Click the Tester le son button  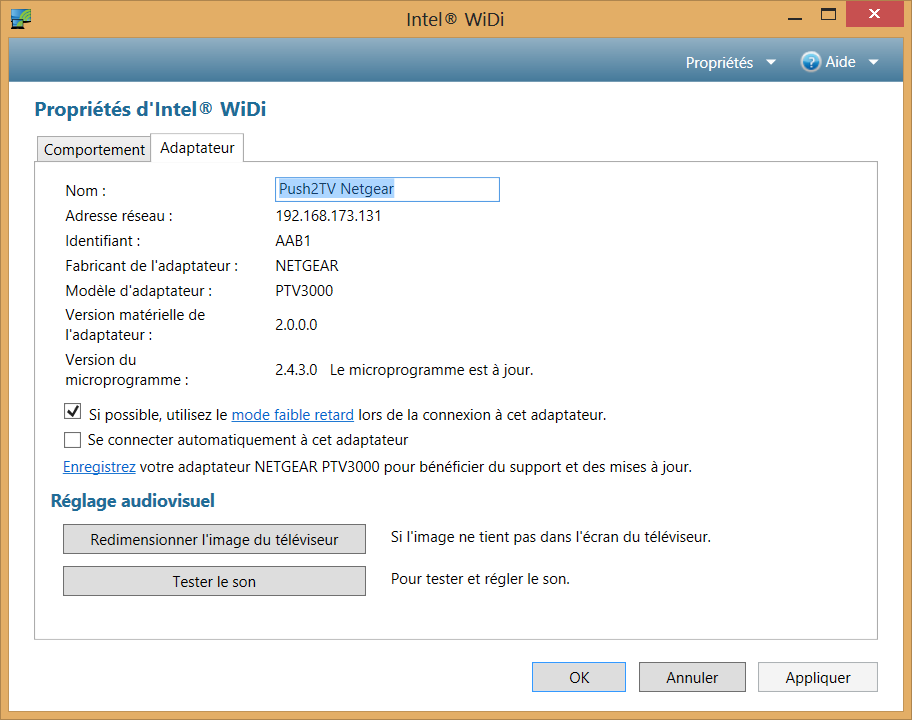click(x=215, y=581)
